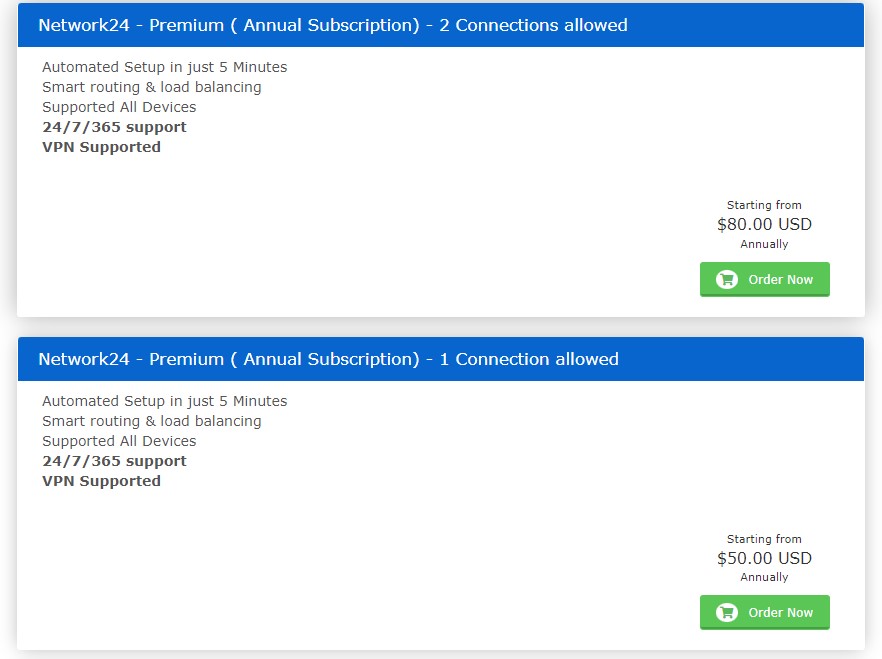Screen dimensions: 882x659
Task: Click Order Now for the 2 Connections plan
Action: pos(765,279)
